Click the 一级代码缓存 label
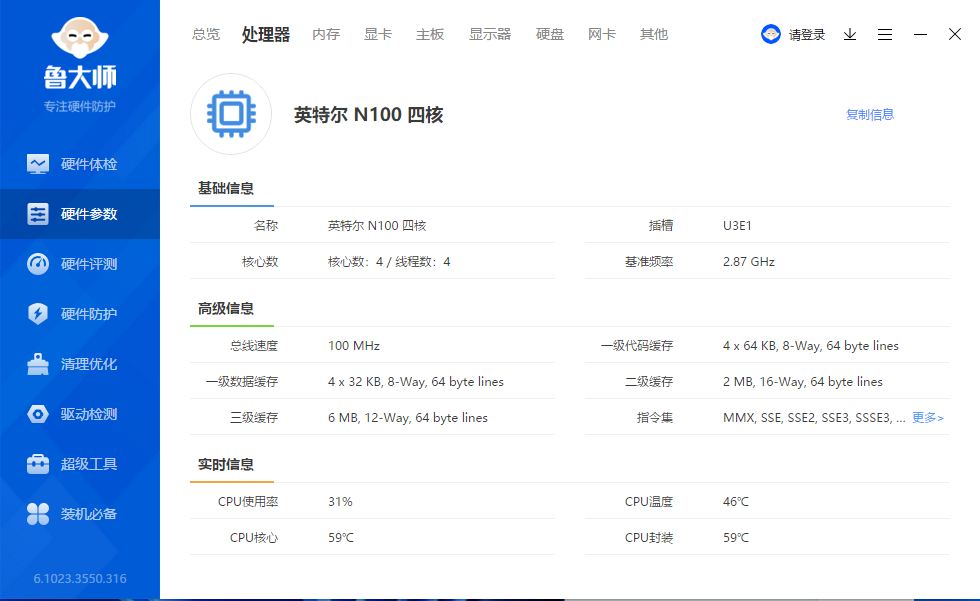Viewport: 980px width, 601px height. tap(637, 345)
